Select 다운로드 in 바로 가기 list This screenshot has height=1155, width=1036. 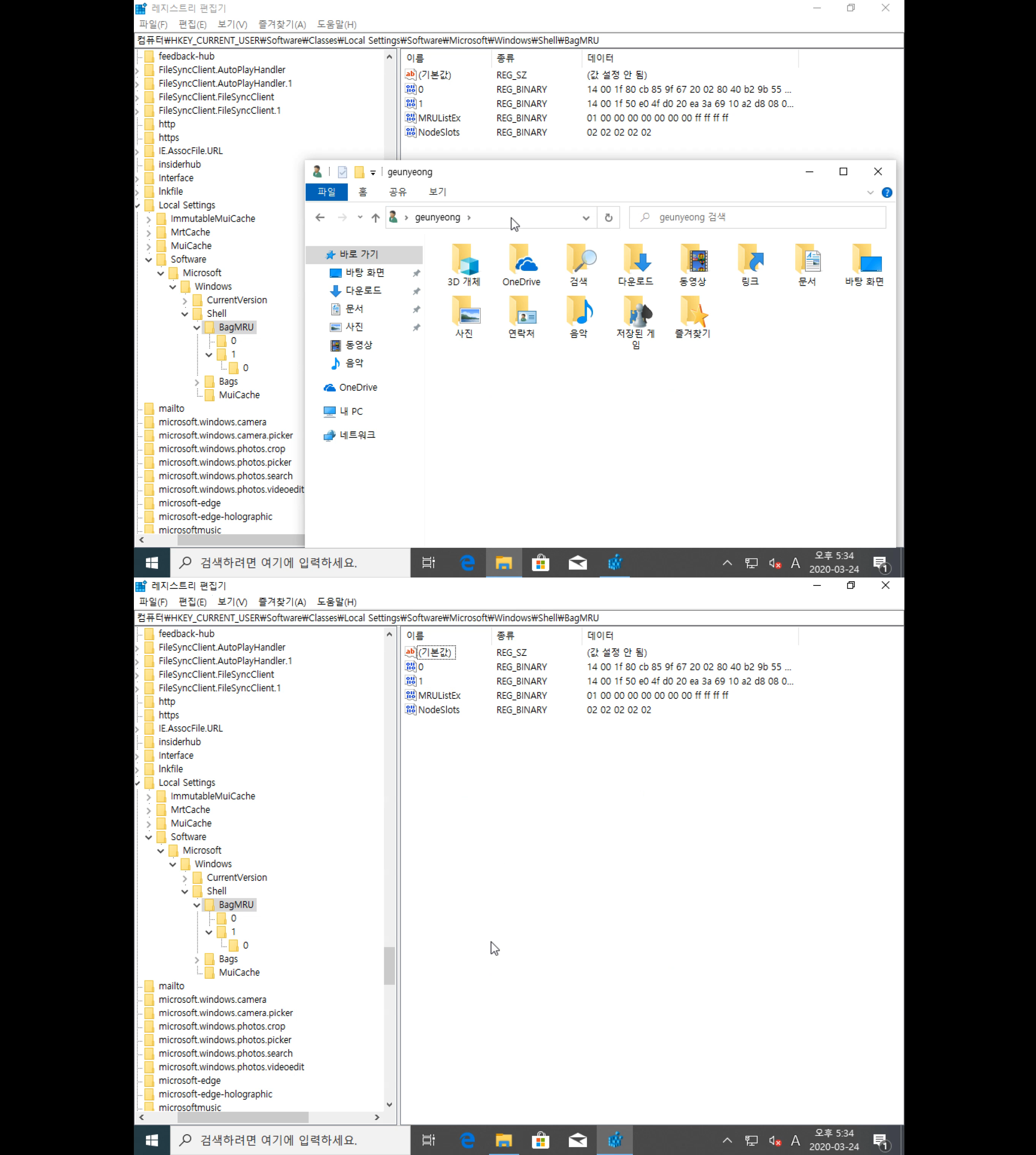pos(363,290)
